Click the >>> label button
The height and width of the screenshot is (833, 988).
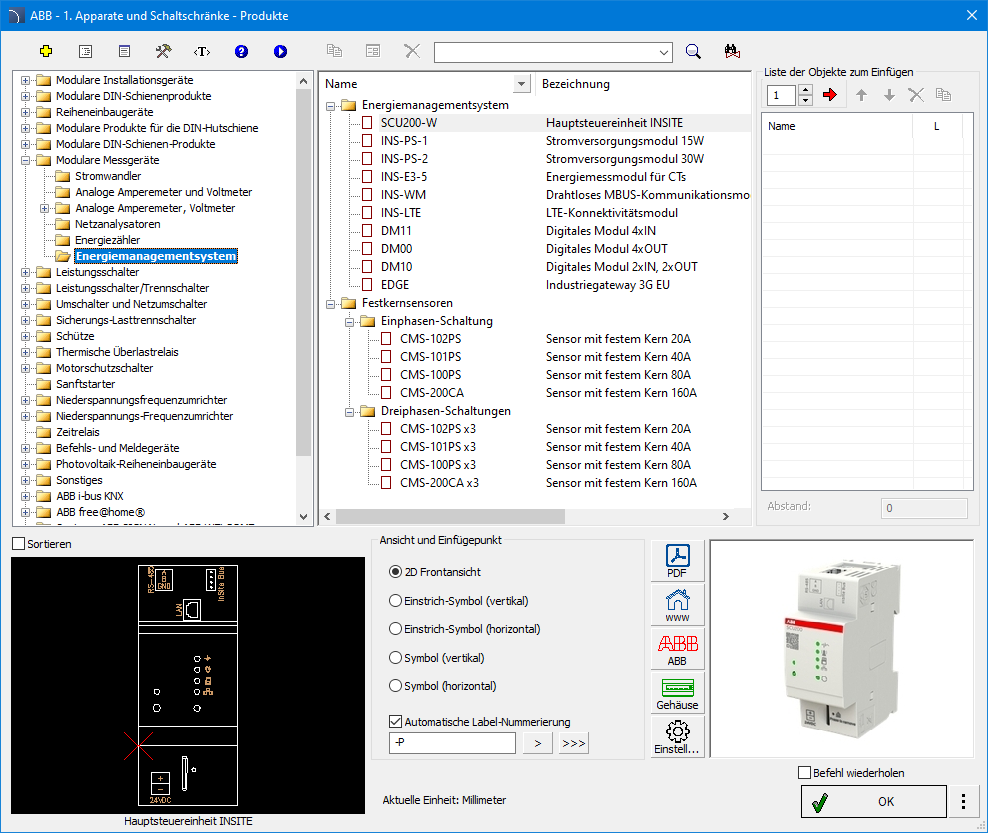click(573, 743)
